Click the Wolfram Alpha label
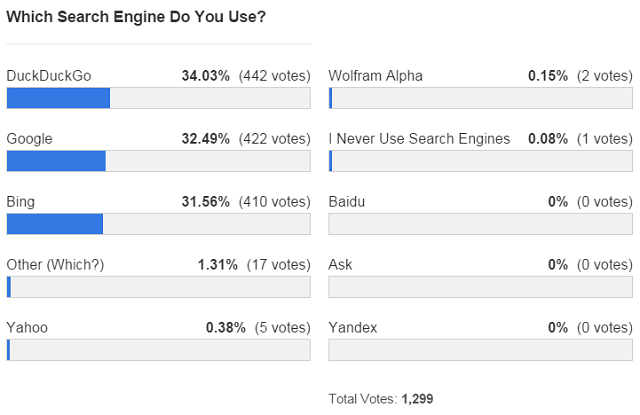The image size is (640, 415). (x=376, y=76)
